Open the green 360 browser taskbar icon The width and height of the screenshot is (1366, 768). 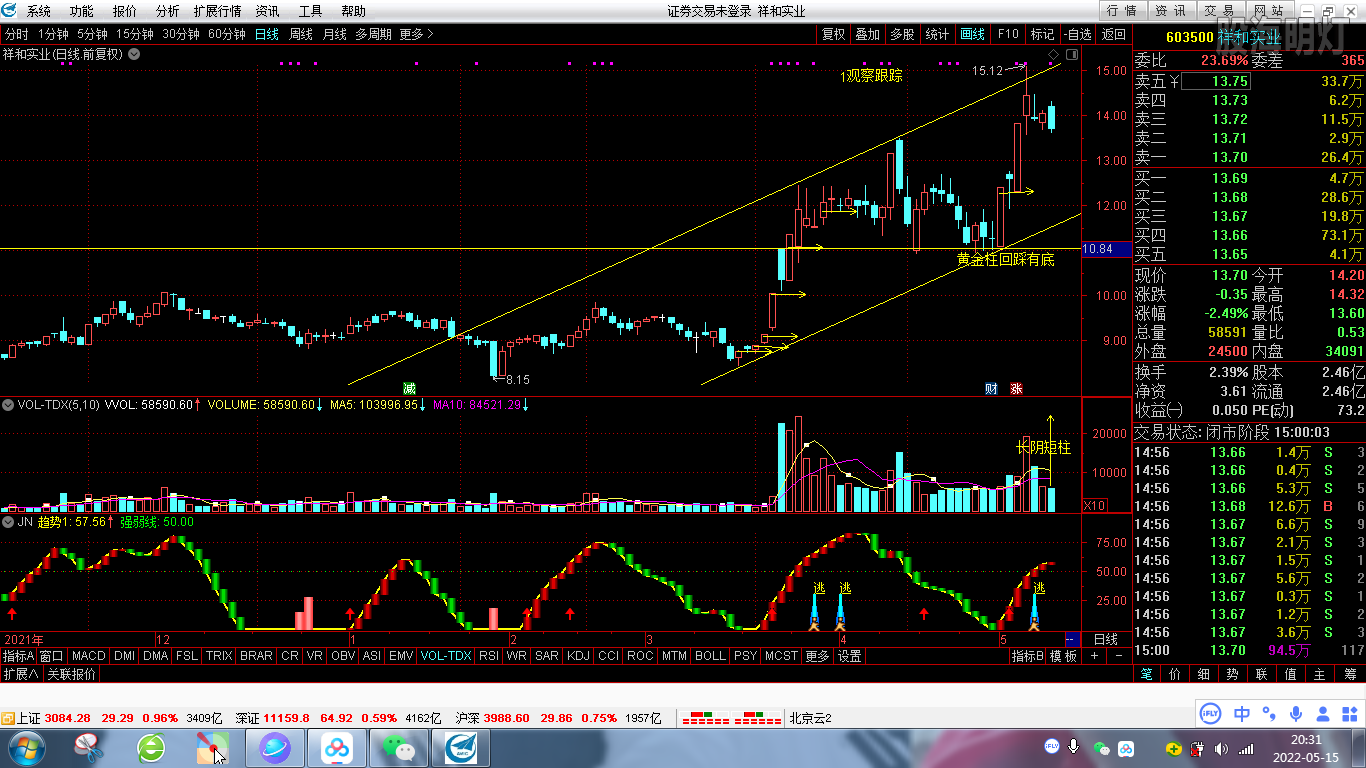click(151, 748)
